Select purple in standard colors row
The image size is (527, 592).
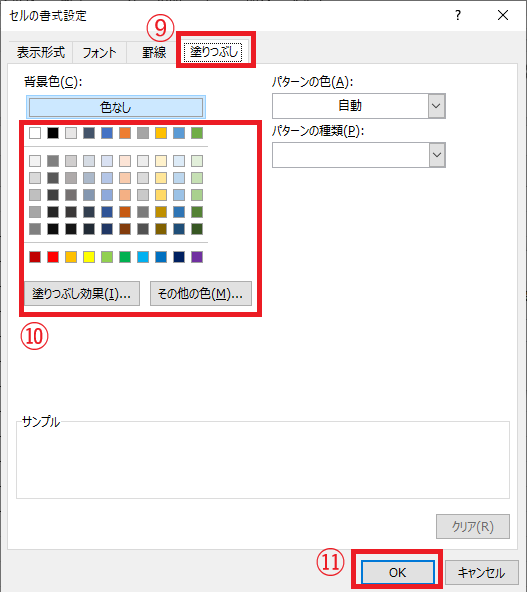[197, 257]
